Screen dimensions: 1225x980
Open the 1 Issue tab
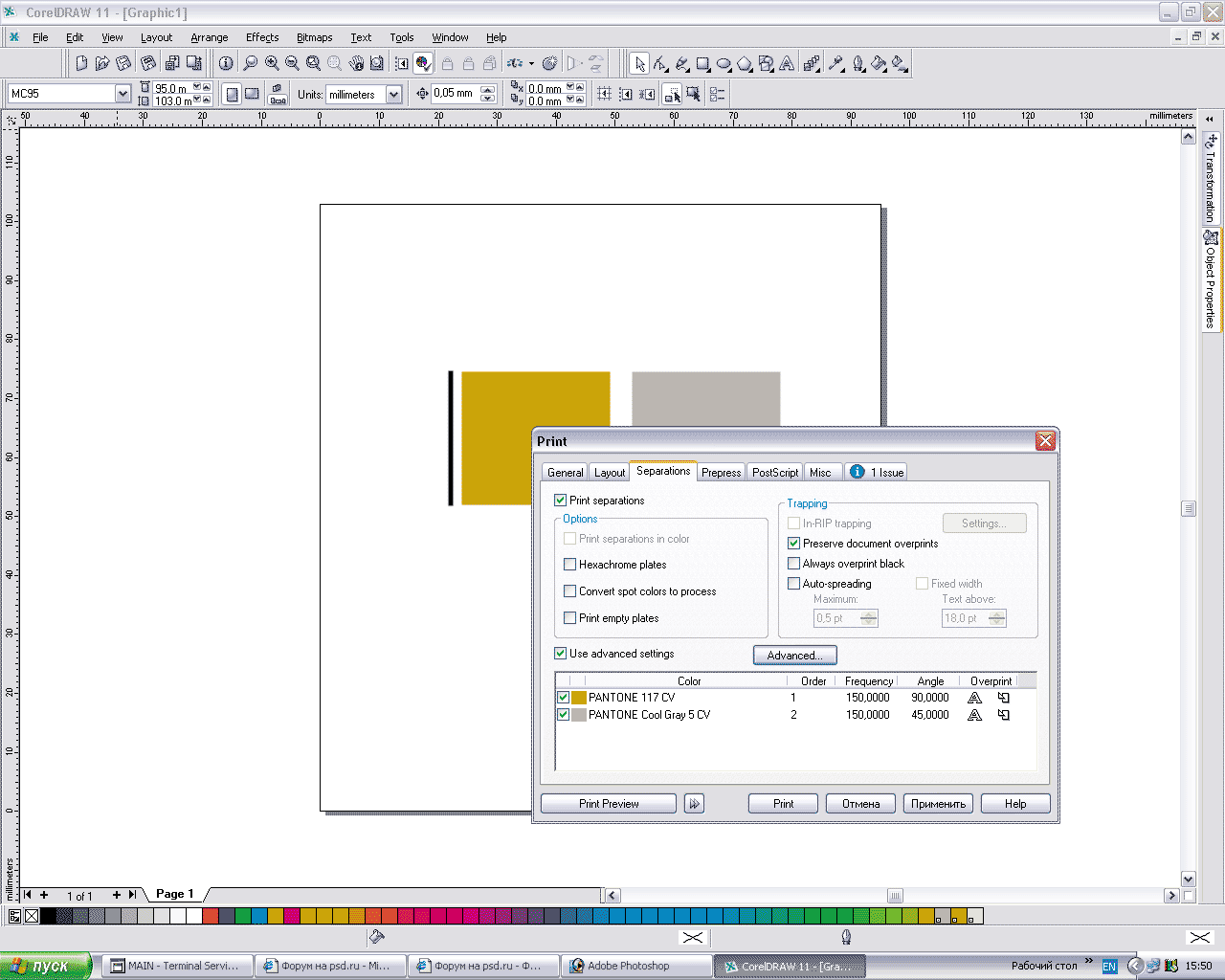(877, 473)
